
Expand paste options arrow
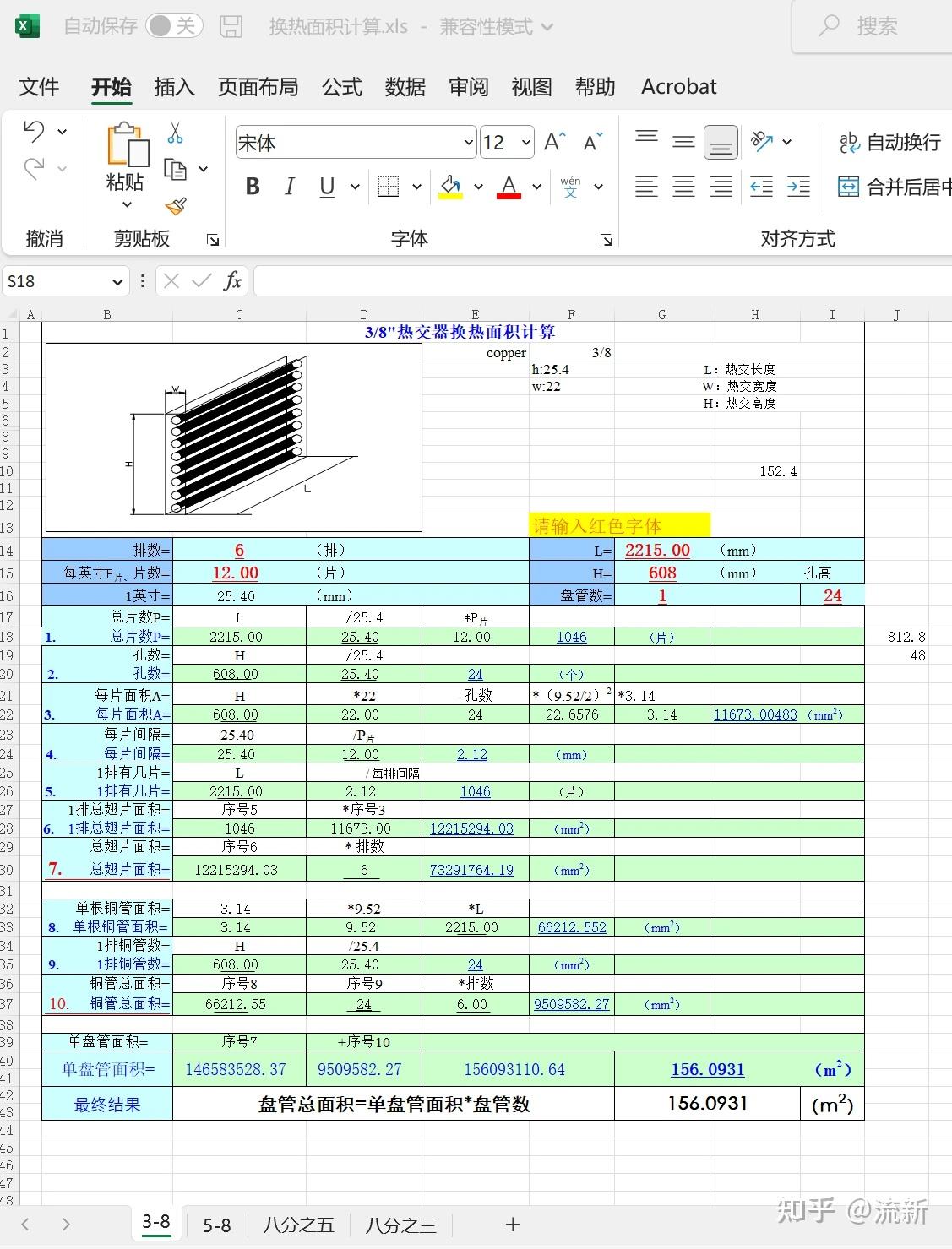pyautogui.click(x=127, y=204)
